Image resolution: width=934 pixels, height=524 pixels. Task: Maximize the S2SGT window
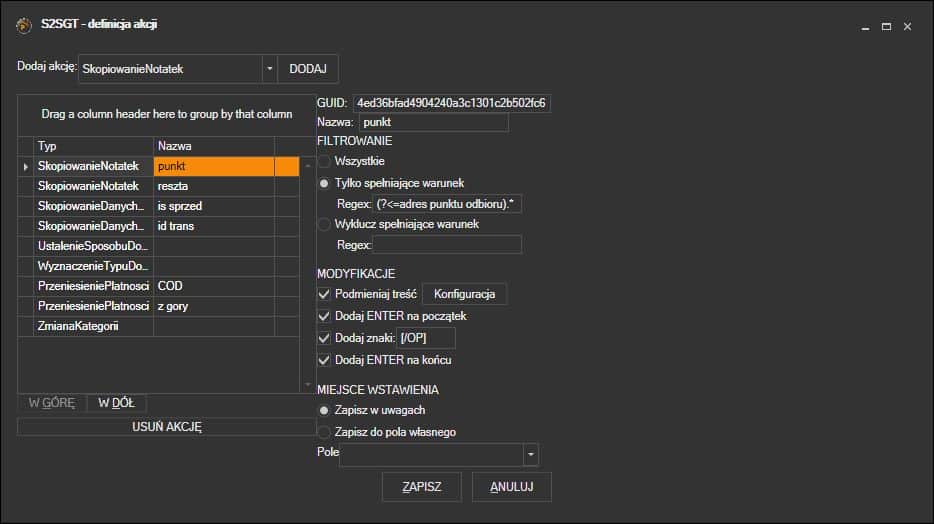[x=886, y=27]
